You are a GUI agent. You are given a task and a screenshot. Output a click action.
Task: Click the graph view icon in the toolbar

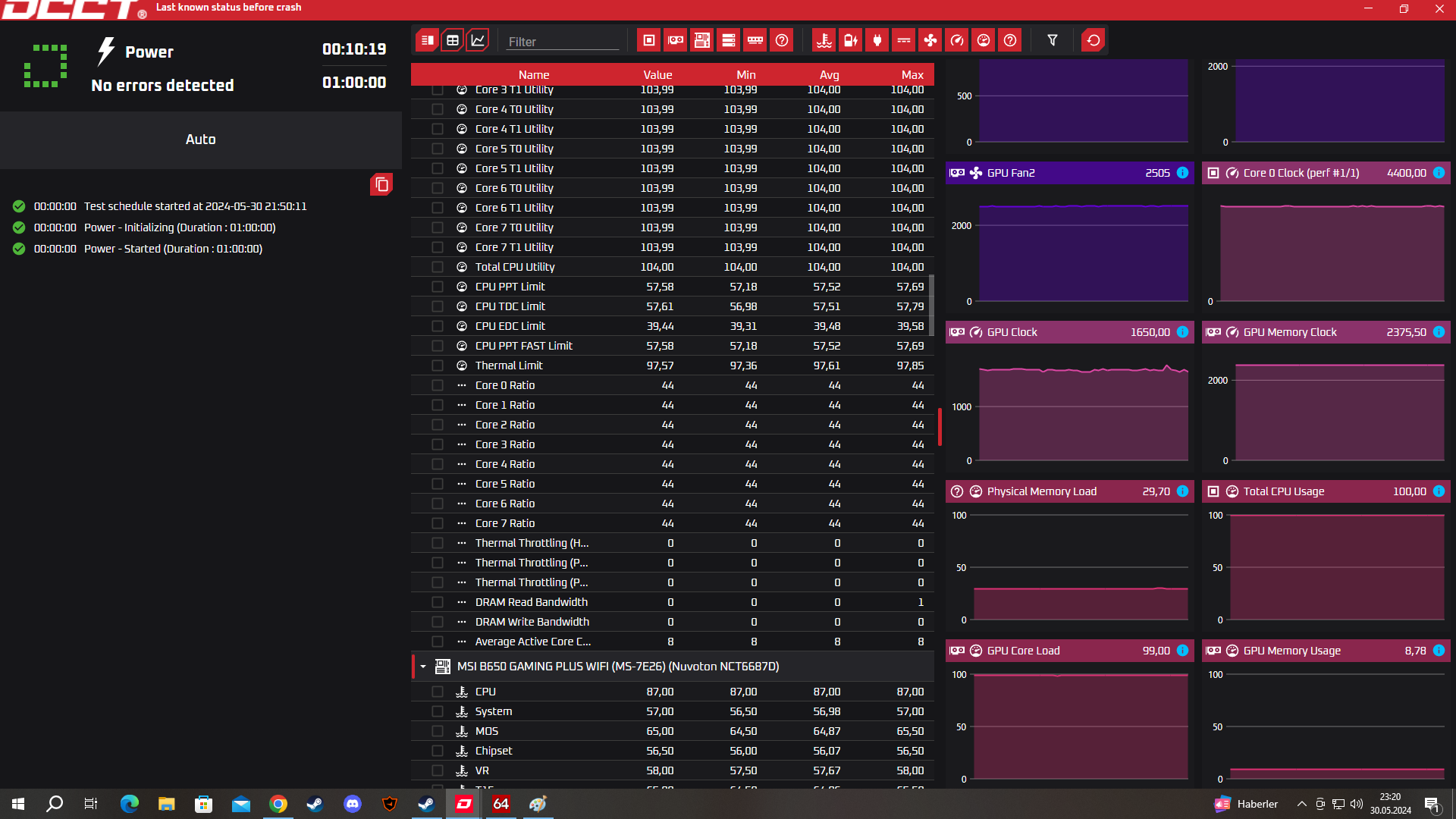[477, 40]
